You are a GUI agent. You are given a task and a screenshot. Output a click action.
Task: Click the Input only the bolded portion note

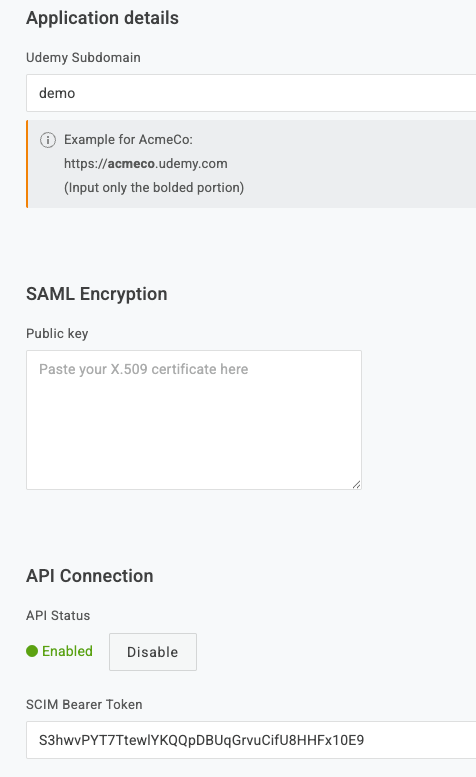coord(154,188)
